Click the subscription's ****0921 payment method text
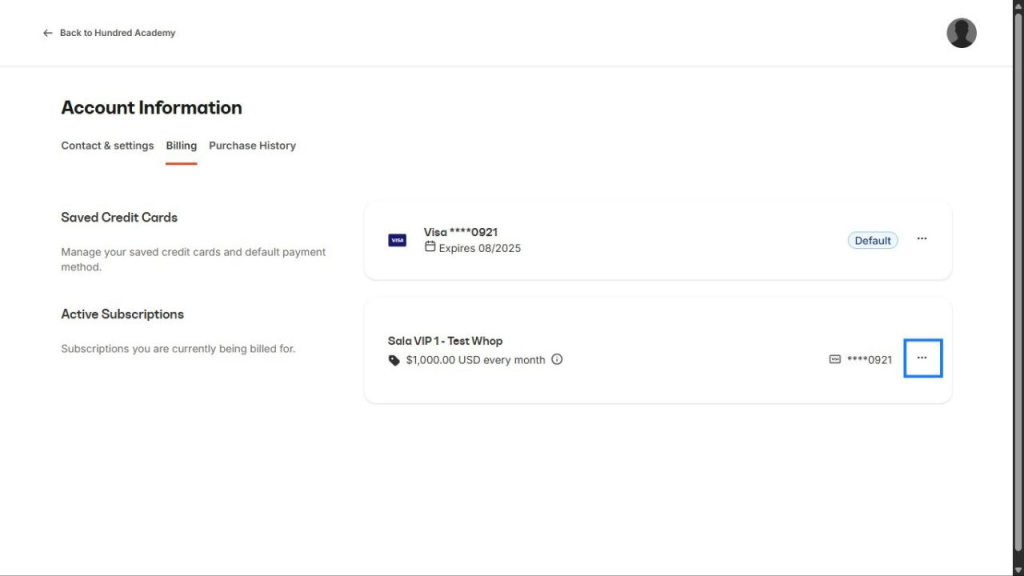Viewport: 1024px width, 576px height. 869,360
